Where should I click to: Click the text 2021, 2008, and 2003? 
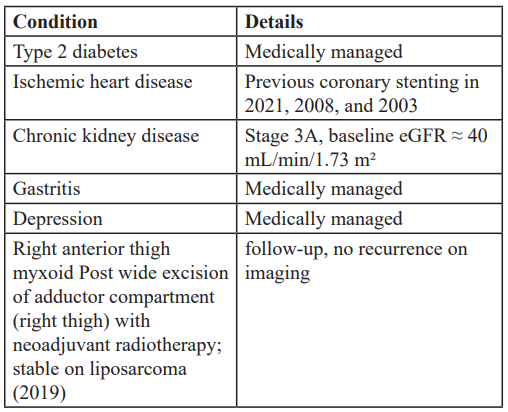tap(331, 106)
